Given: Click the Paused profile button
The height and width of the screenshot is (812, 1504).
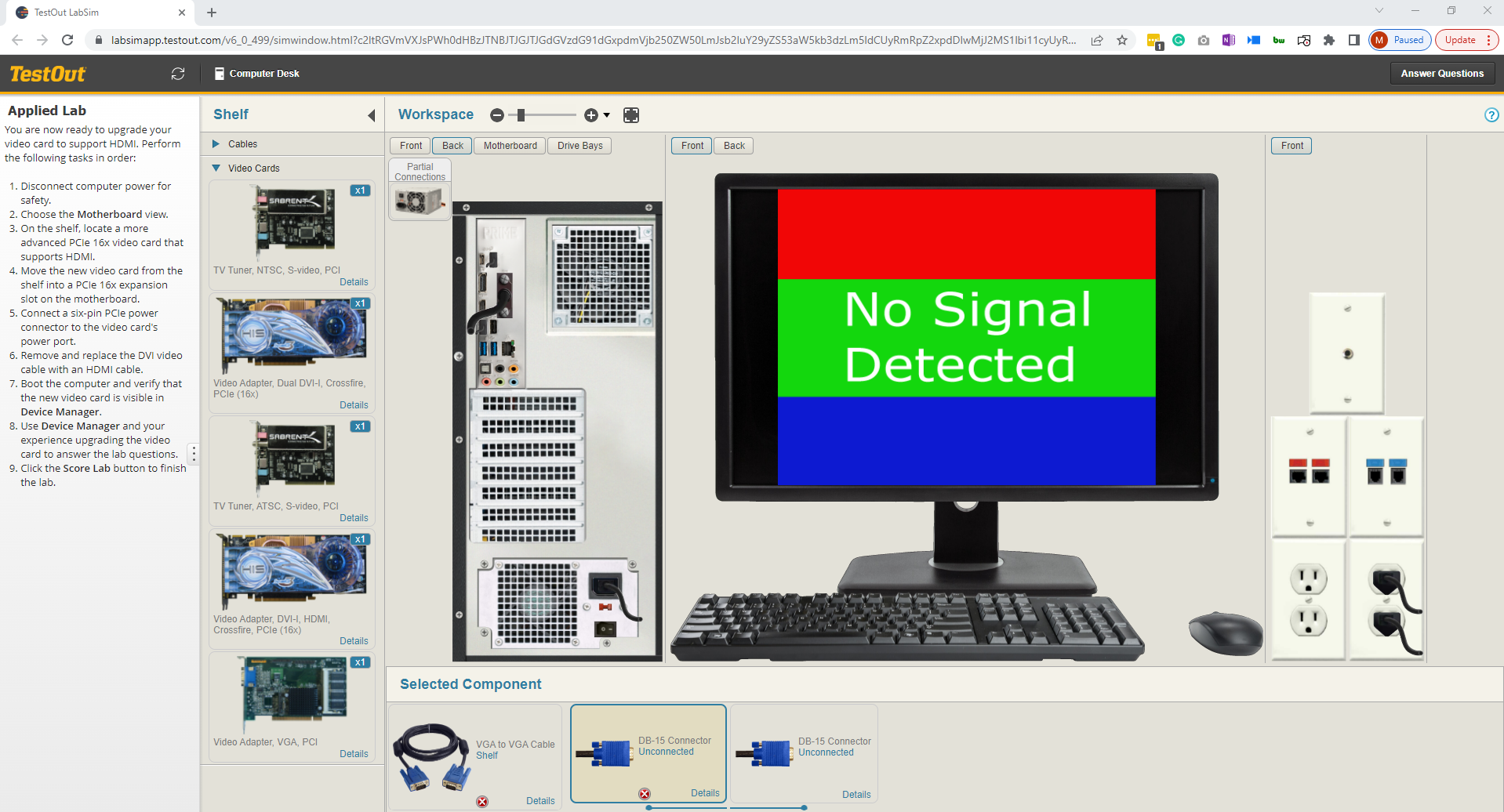Looking at the screenshot, I should coord(1400,40).
